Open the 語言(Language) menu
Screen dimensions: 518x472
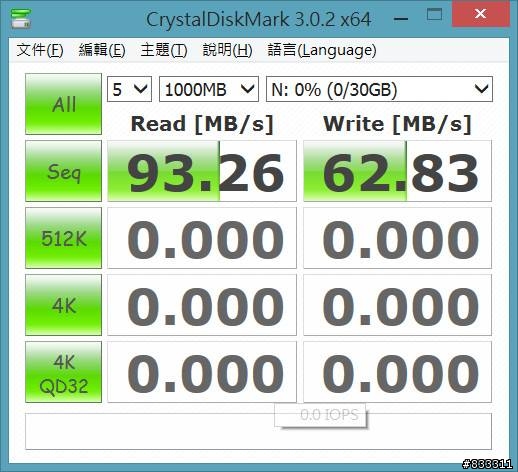click(322, 50)
